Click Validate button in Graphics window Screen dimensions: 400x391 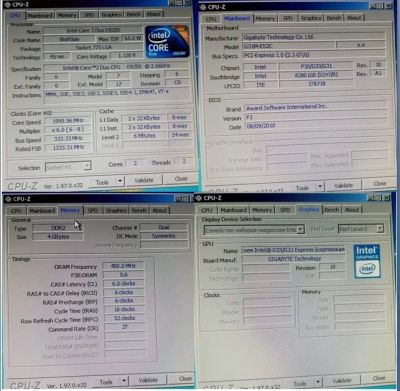[342, 380]
